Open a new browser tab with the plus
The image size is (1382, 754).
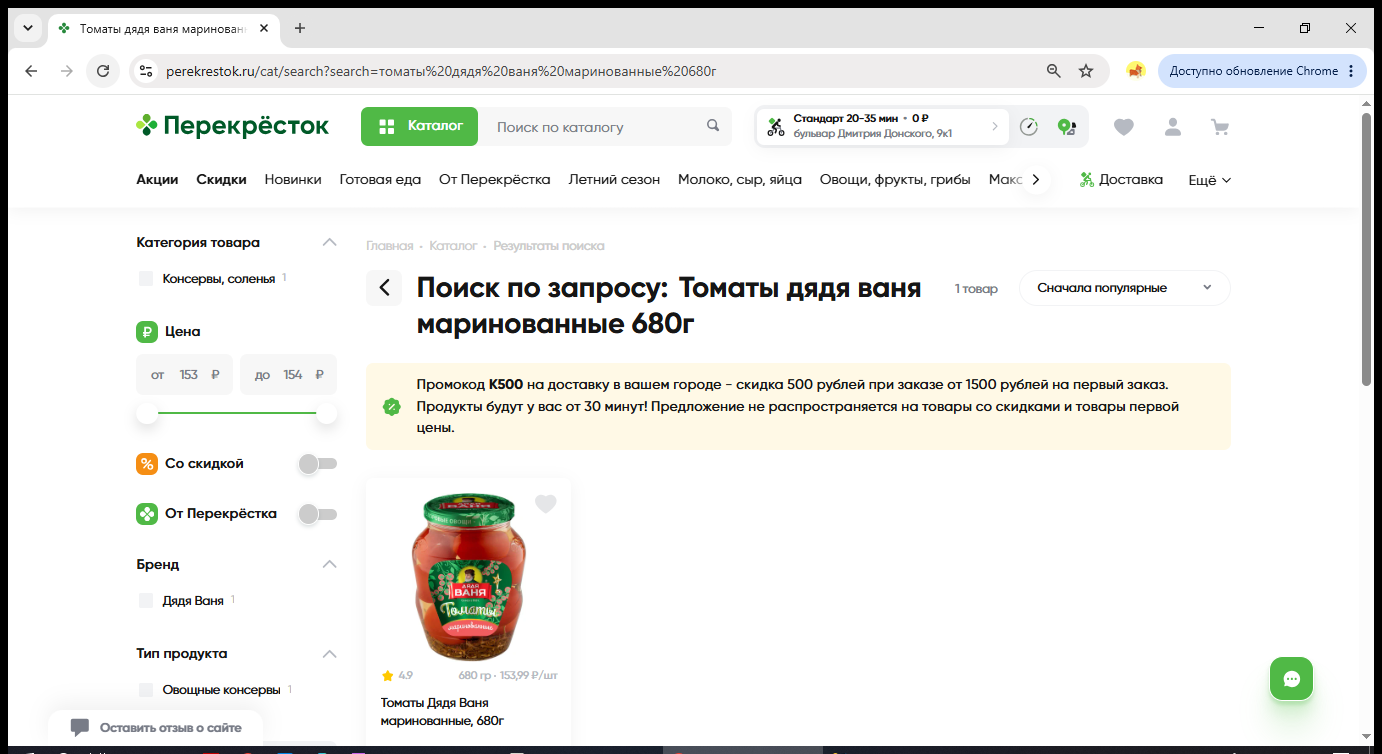click(300, 28)
